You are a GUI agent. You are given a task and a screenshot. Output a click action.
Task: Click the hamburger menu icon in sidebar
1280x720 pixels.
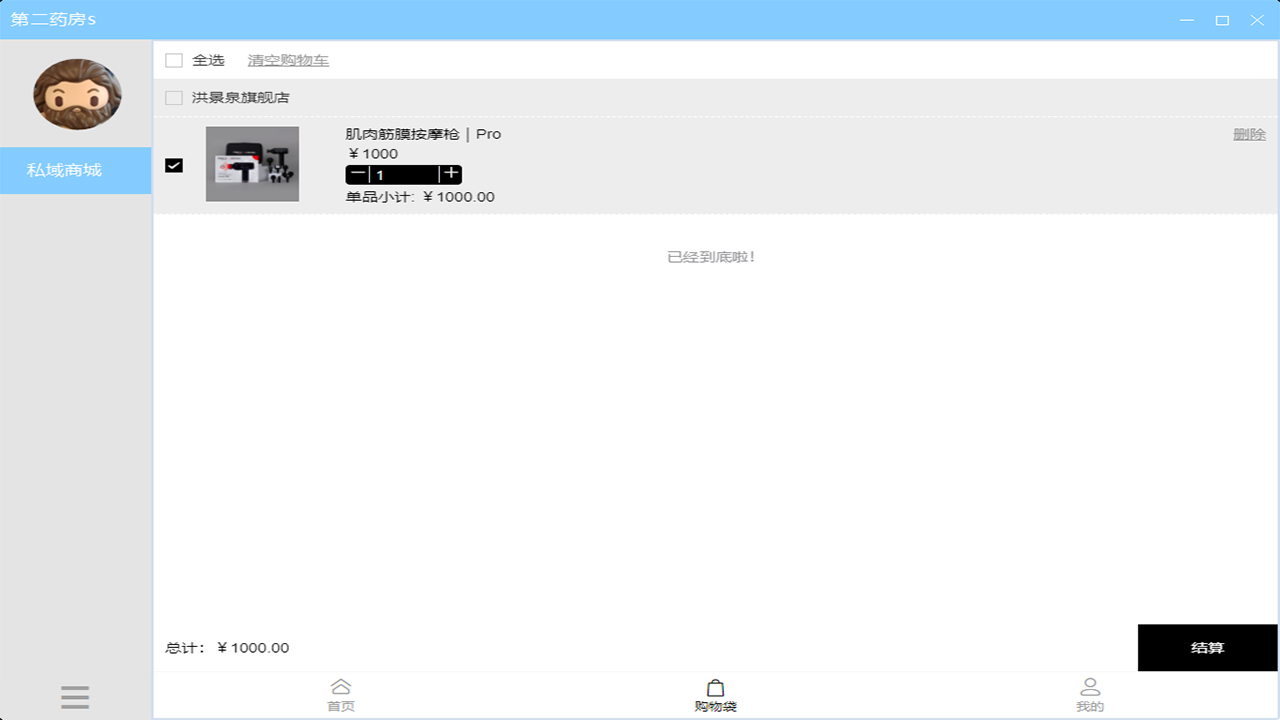pos(75,697)
